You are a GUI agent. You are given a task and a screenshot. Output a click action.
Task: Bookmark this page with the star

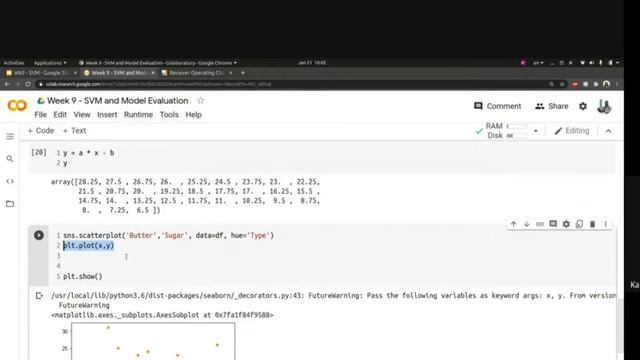[x=562, y=84]
